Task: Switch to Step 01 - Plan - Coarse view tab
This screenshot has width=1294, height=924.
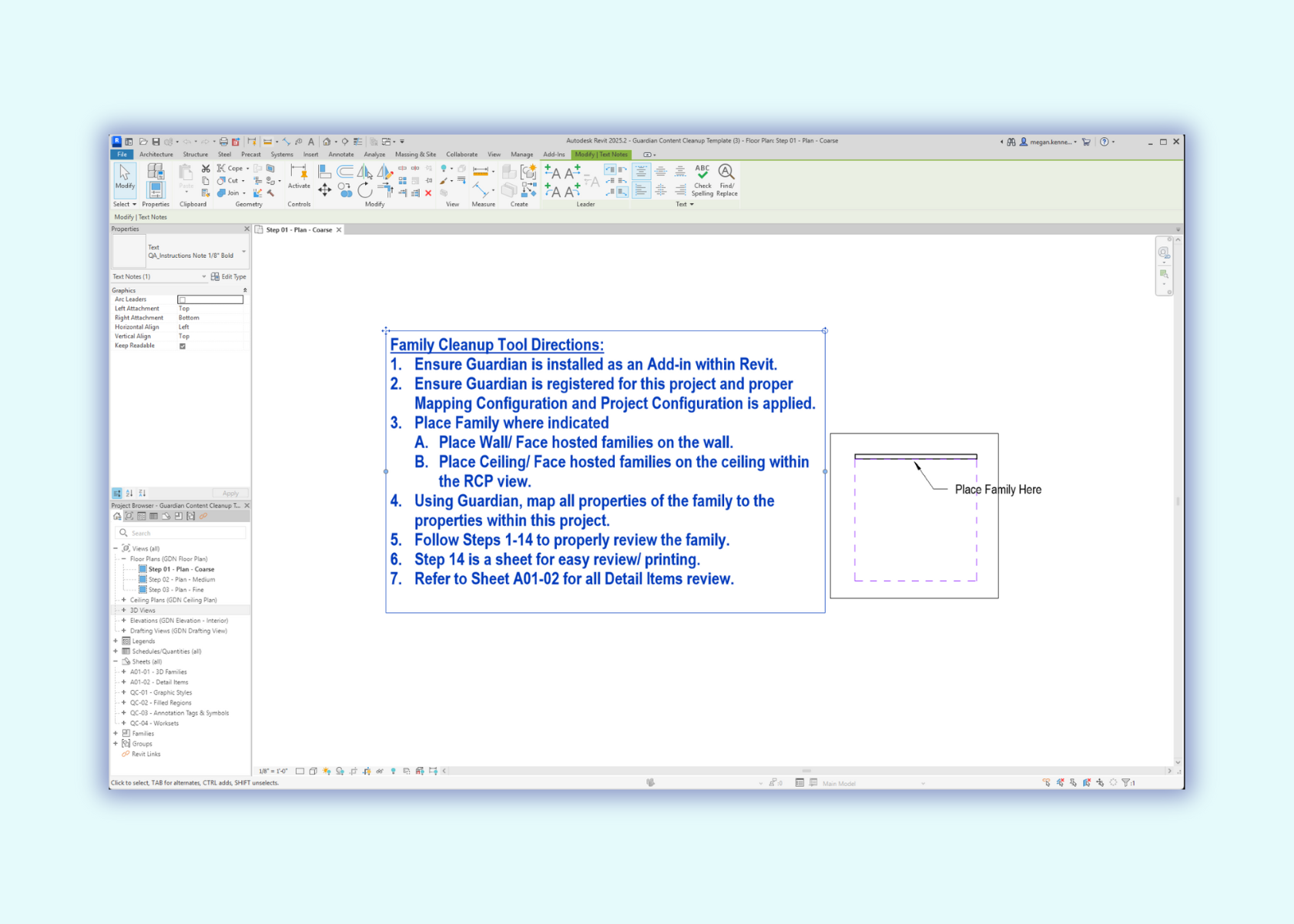Action: click(x=299, y=229)
